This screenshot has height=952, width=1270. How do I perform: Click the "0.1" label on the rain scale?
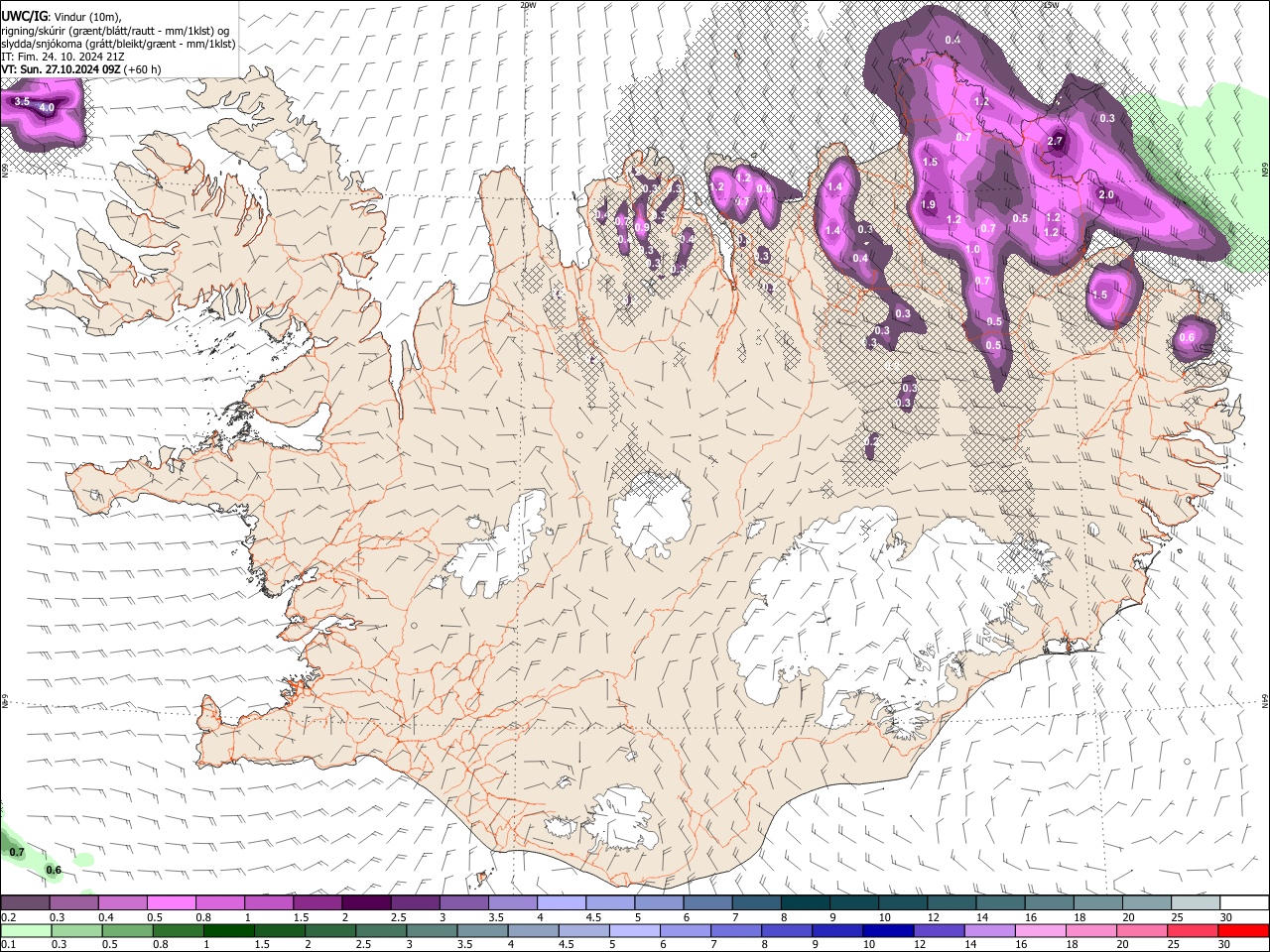[x=9, y=945]
